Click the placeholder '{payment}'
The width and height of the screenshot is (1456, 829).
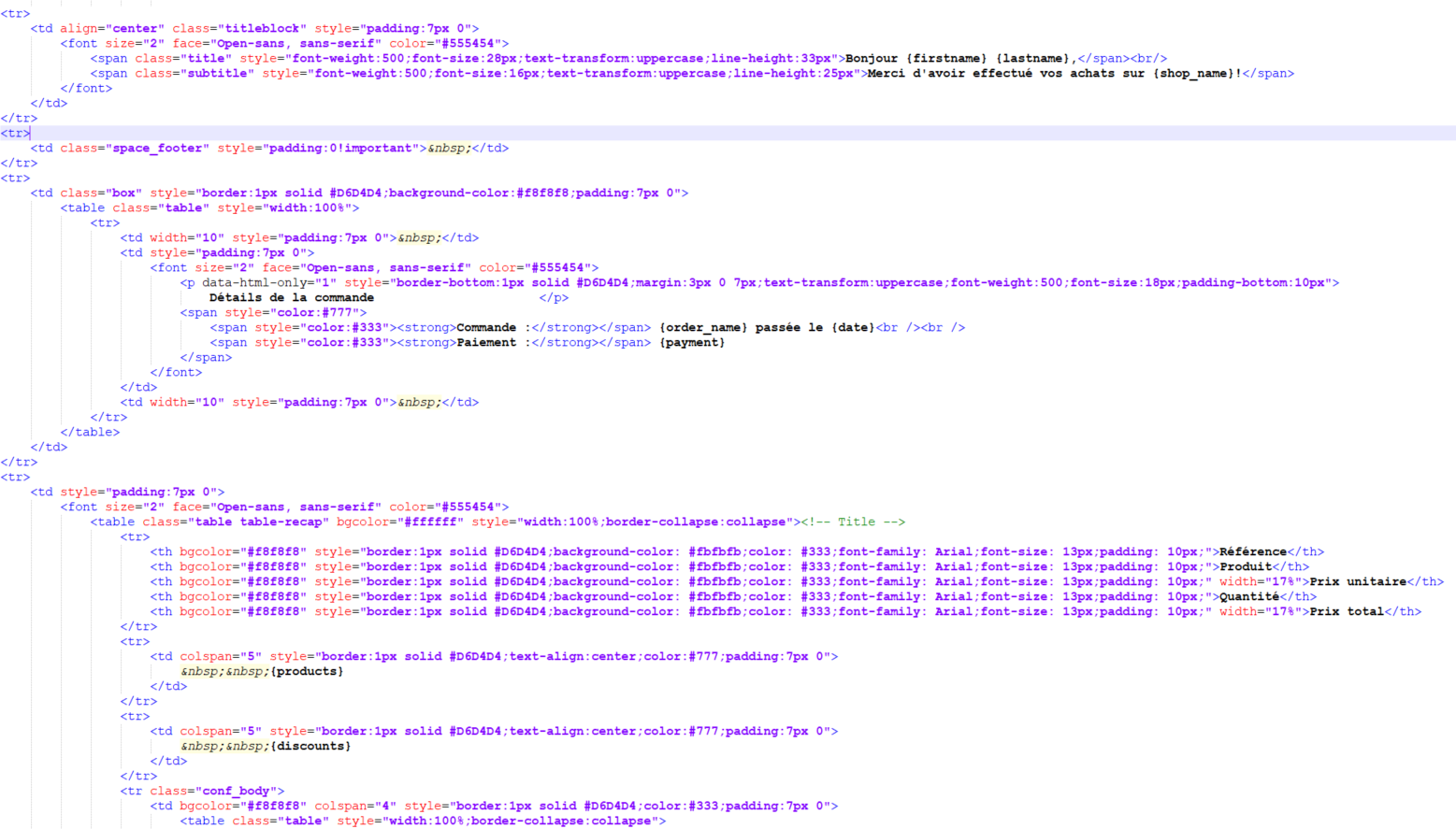pos(692,342)
